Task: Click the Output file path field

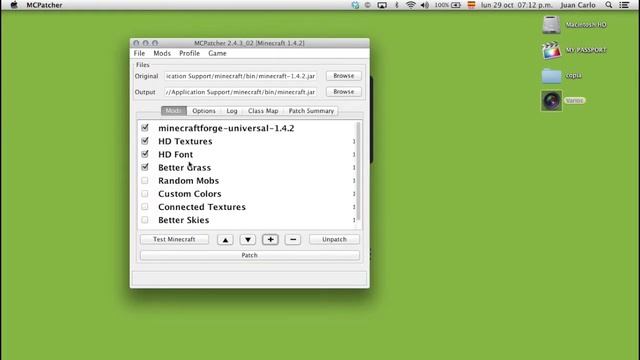Action: pos(241,92)
